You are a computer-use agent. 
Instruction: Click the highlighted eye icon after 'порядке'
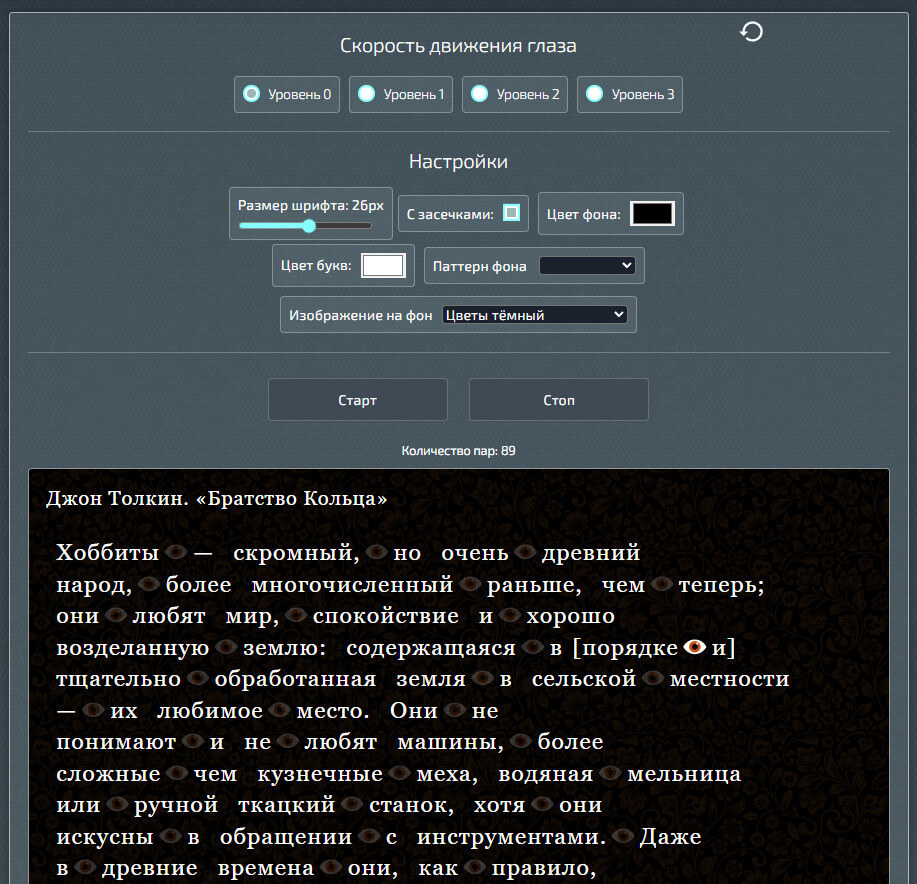(694, 646)
